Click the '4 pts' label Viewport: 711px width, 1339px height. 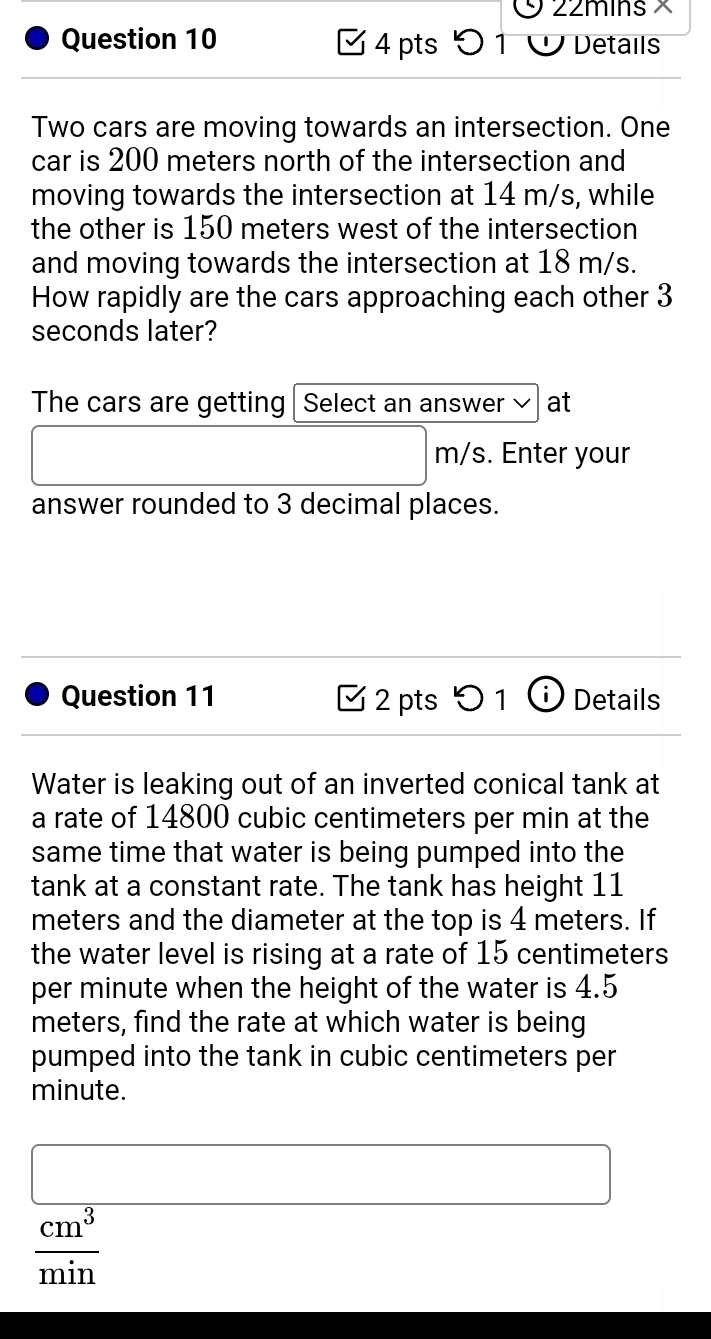pyautogui.click(x=406, y=45)
